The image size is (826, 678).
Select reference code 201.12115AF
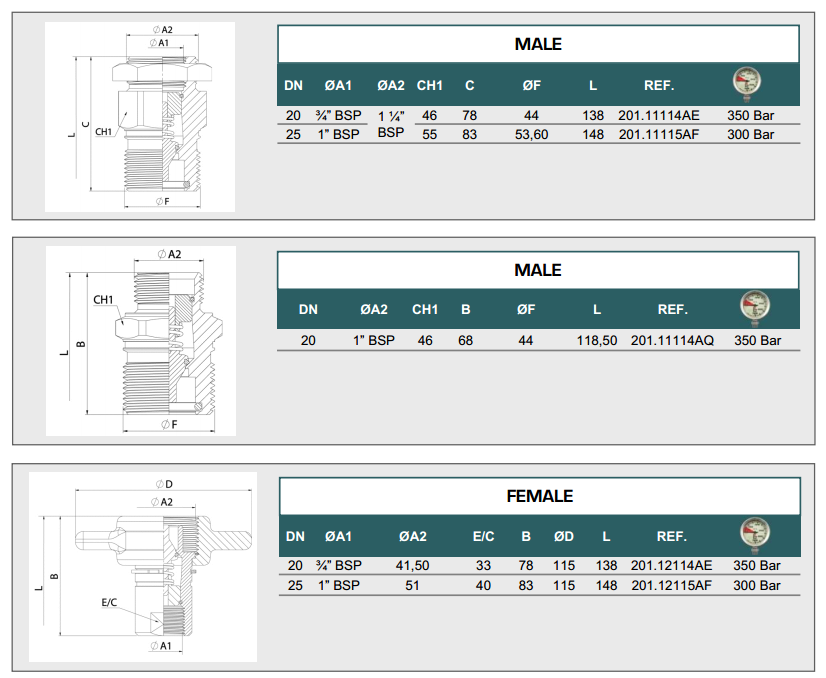671,585
